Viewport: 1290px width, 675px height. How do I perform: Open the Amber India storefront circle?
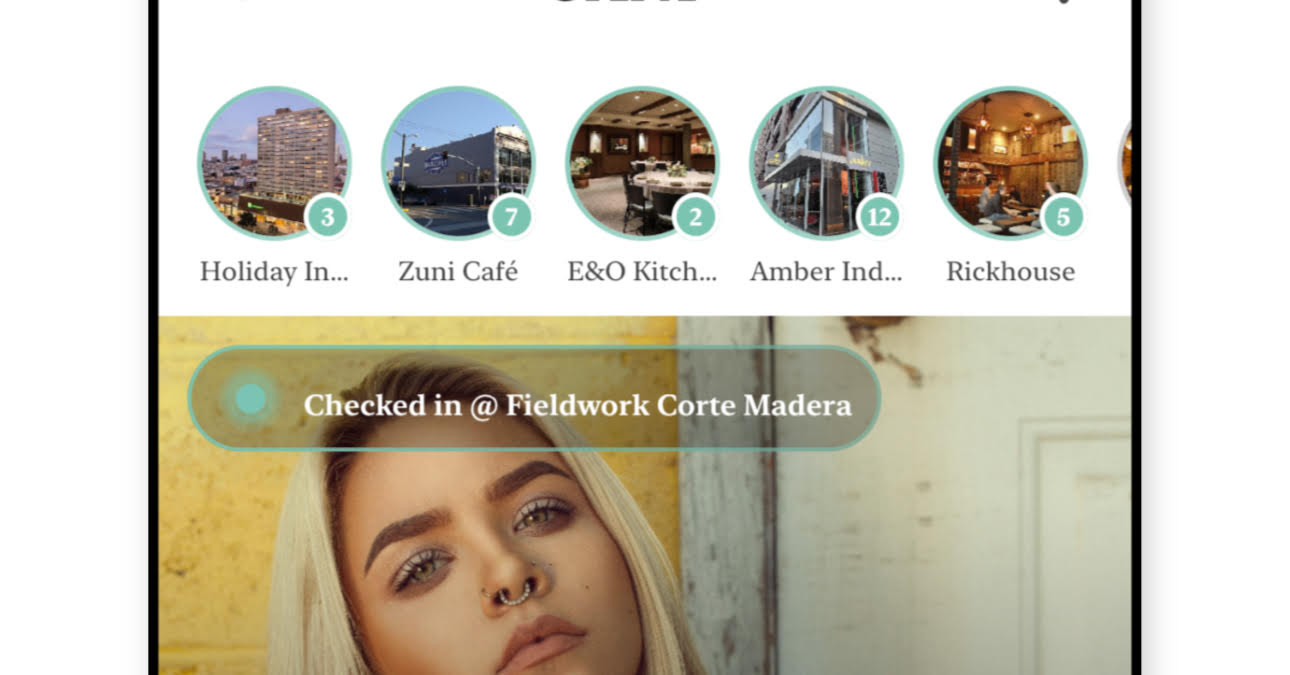[826, 163]
